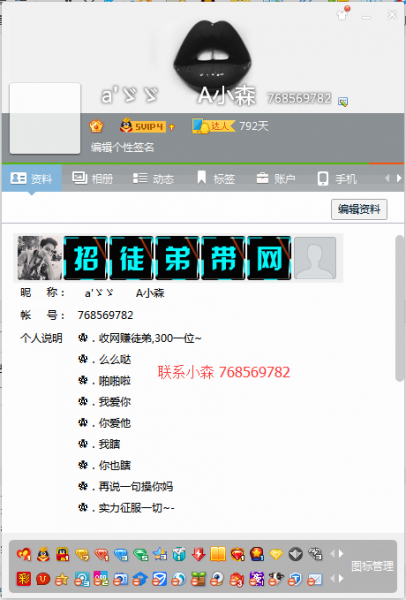Viewport: 406px width, 600px height.
Task: Click the teal box icon
Action: (x=179, y=554)
